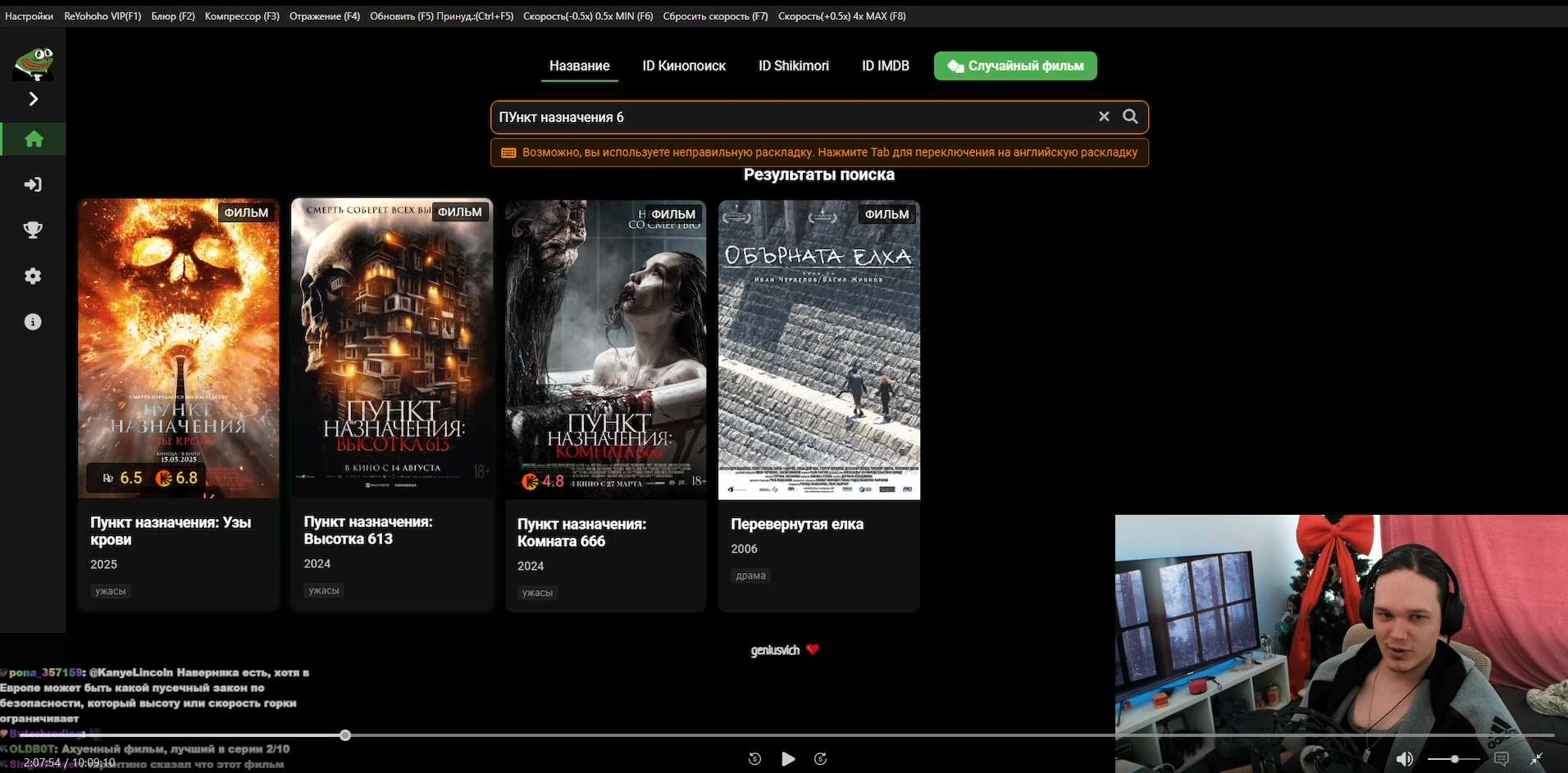1568x773 pixels.
Task: Click the keyboard icon in layout warning
Action: (x=508, y=152)
